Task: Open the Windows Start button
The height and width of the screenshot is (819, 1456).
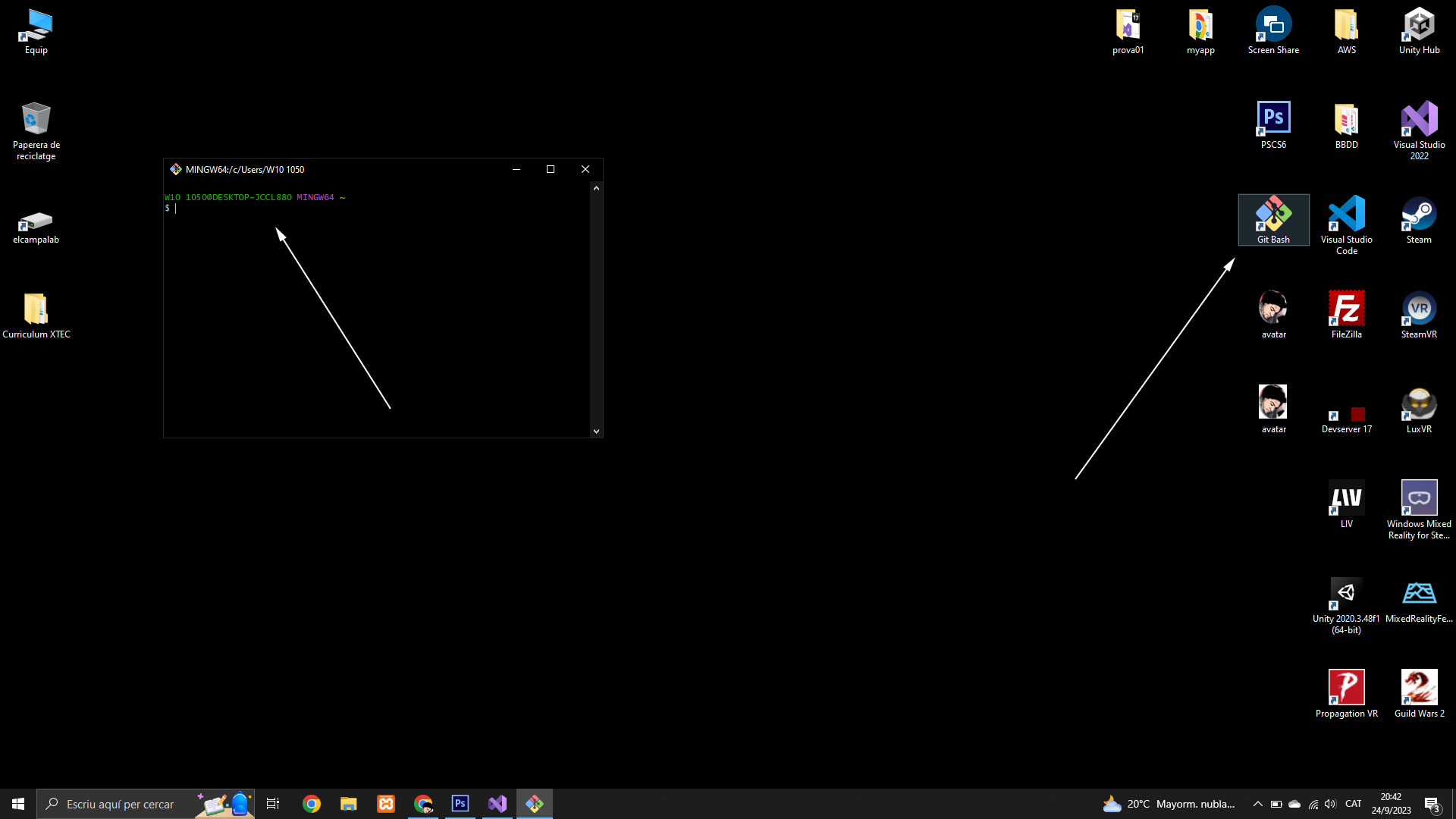Action: [x=18, y=804]
